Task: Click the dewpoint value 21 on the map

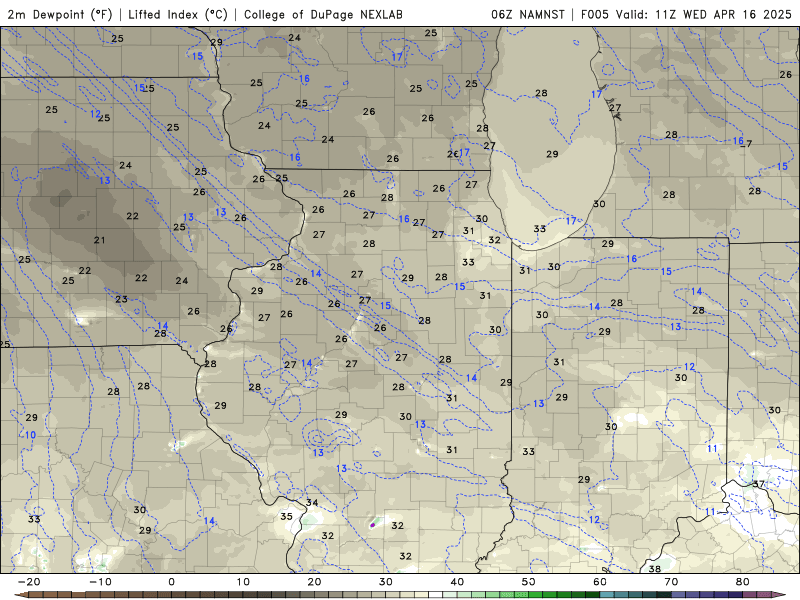Action: pyautogui.click(x=99, y=240)
